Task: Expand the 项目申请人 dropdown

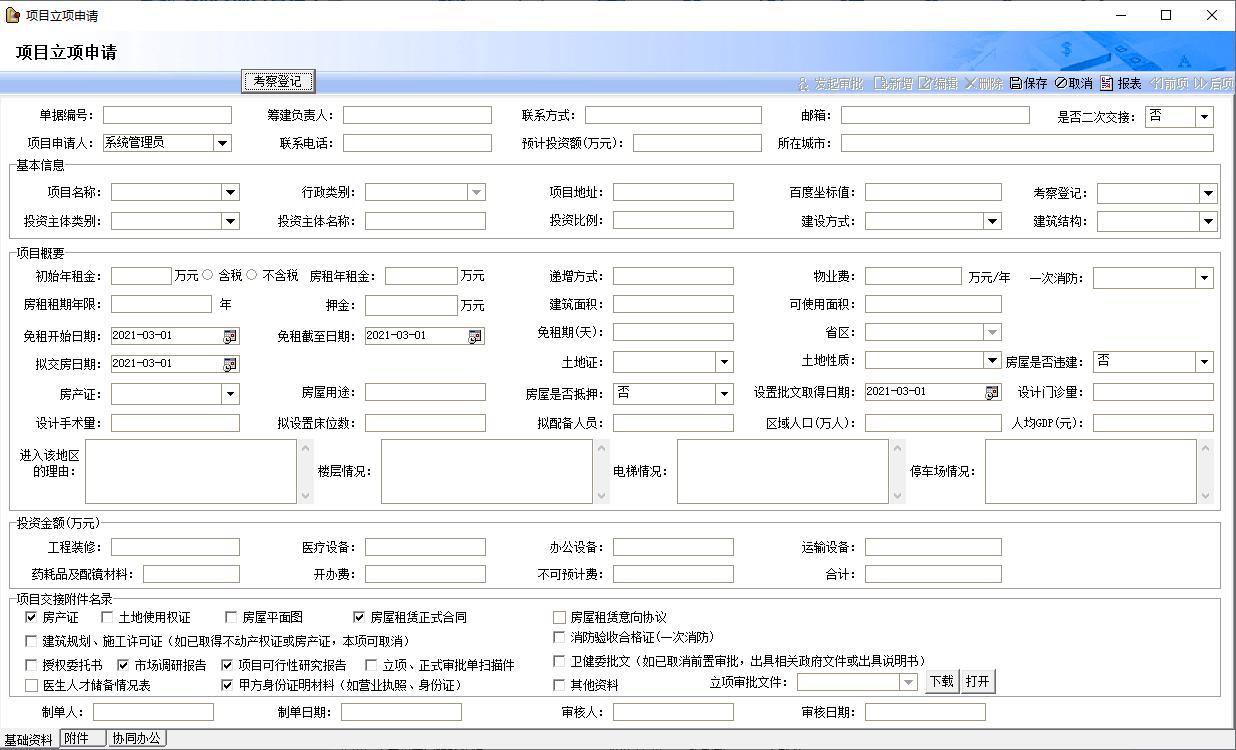Action: (x=222, y=143)
